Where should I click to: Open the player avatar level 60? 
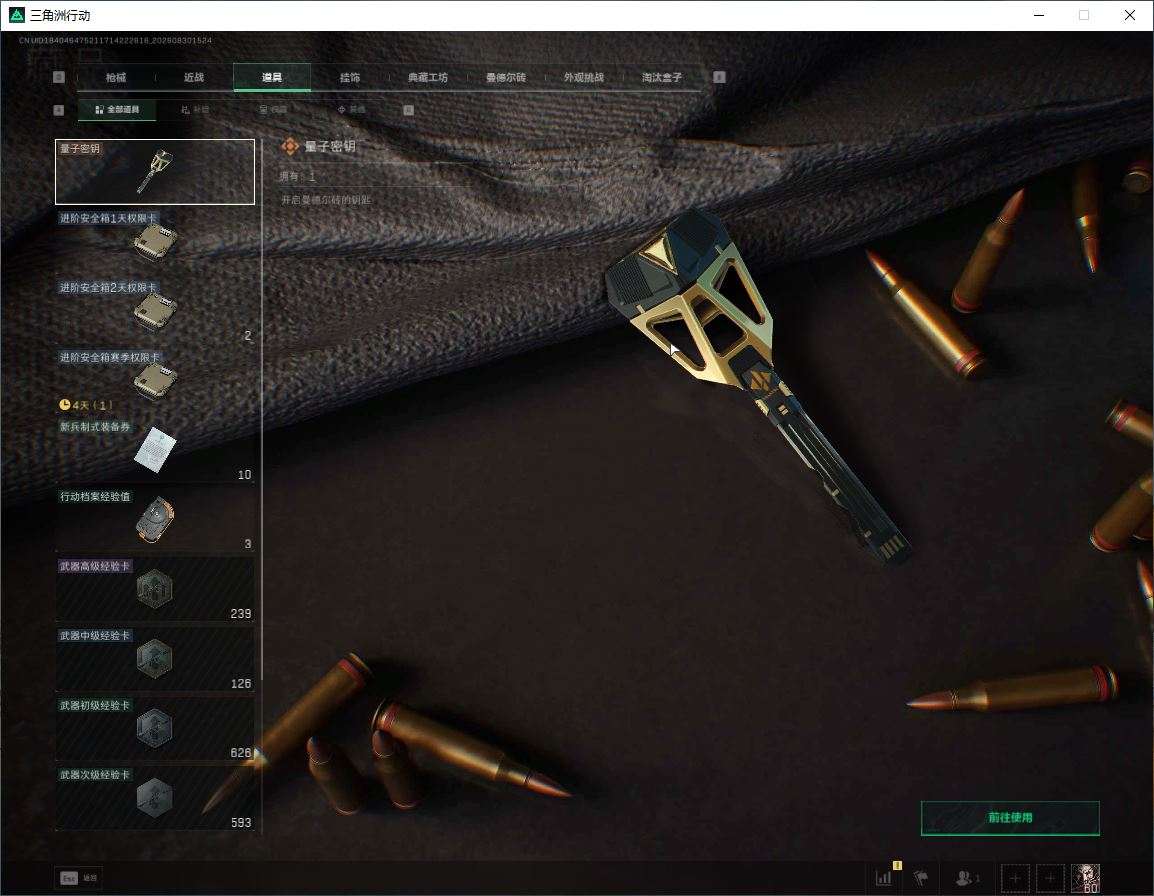tap(1086, 878)
